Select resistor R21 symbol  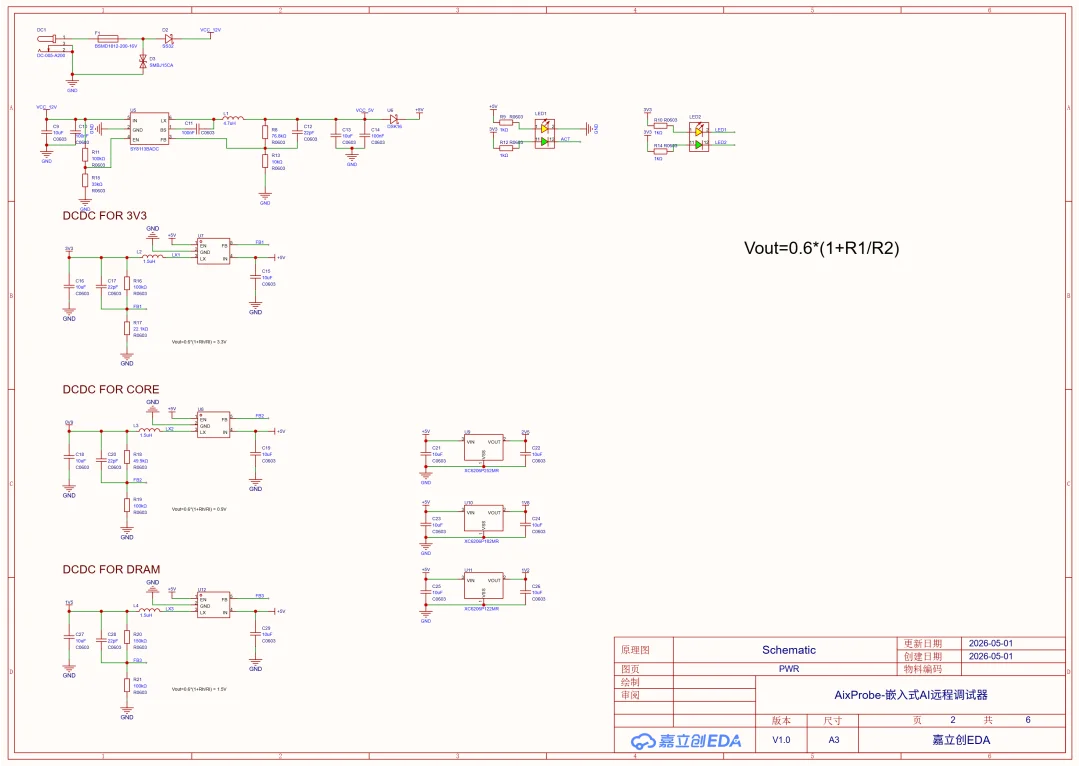[127, 685]
